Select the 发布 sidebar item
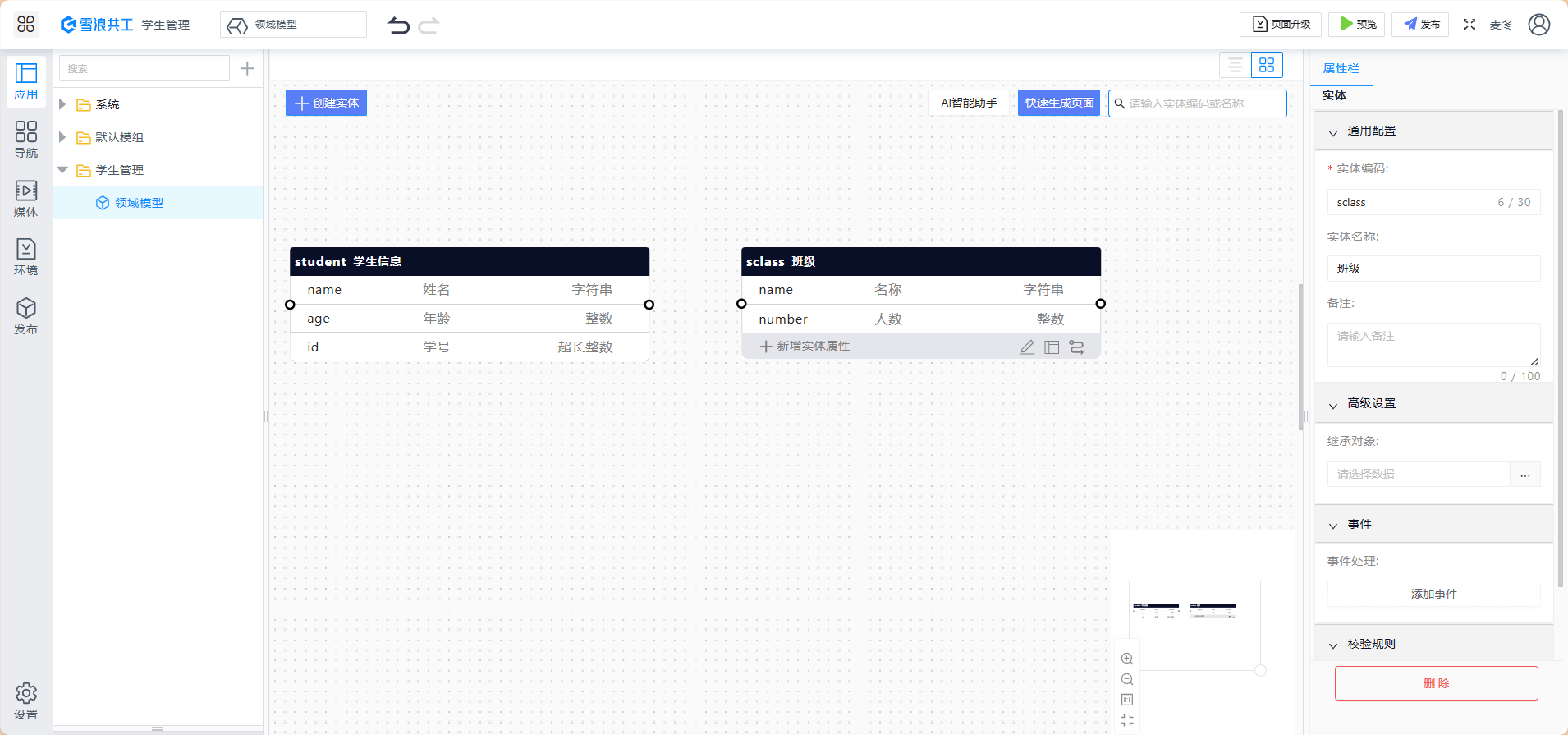This screenshot has height=735, width=1568. pos(26,316)
